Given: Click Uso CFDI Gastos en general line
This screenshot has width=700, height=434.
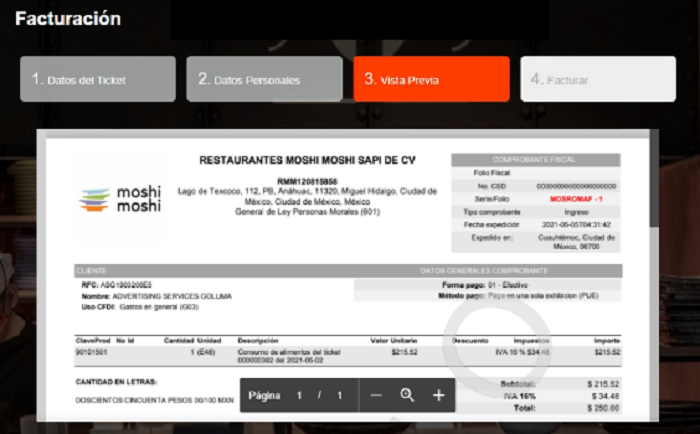Looking at the screenshot, I should pyautogui.click(x=140, y=307).
